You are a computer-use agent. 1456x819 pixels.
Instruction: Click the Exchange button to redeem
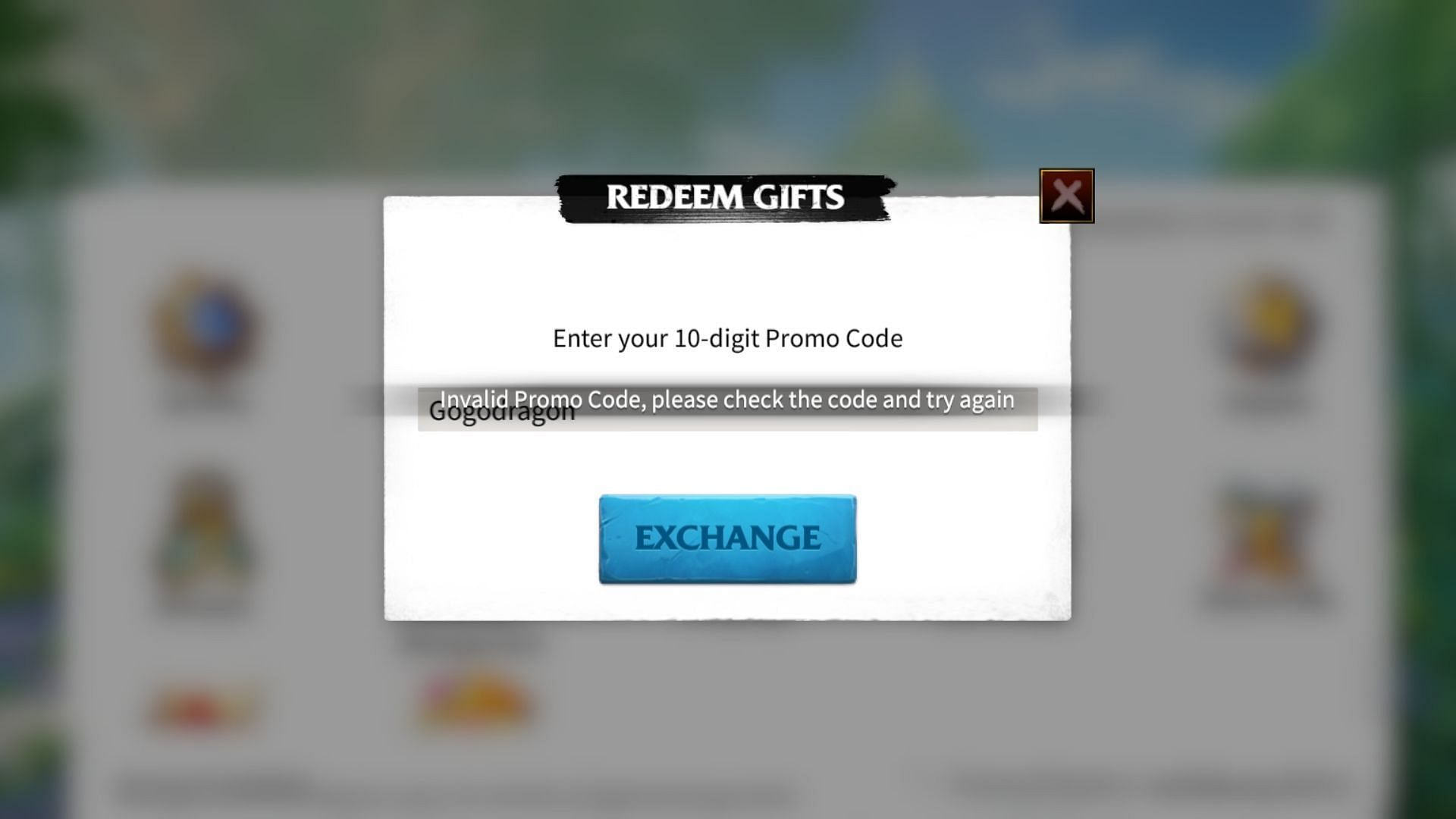[x=727, y=538]
